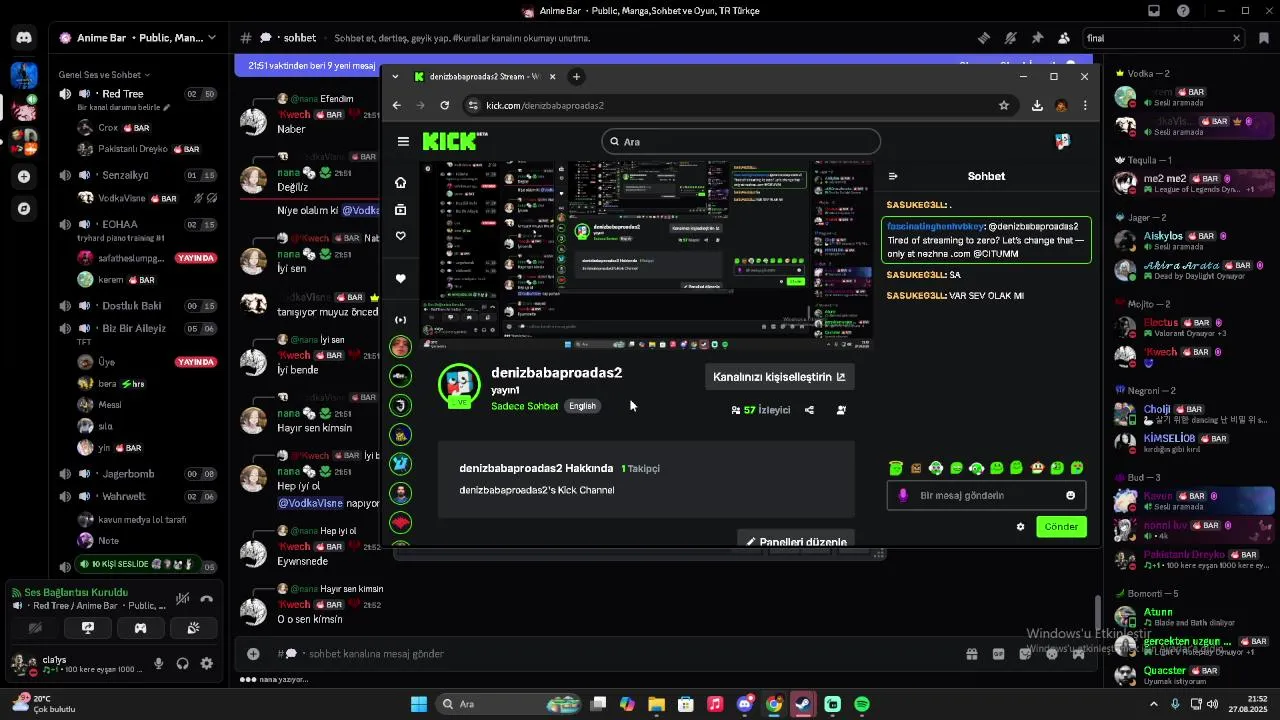Join Wehrwelt voice channel
Viewport: 1280px width, 720px height.
pos(138,496)
